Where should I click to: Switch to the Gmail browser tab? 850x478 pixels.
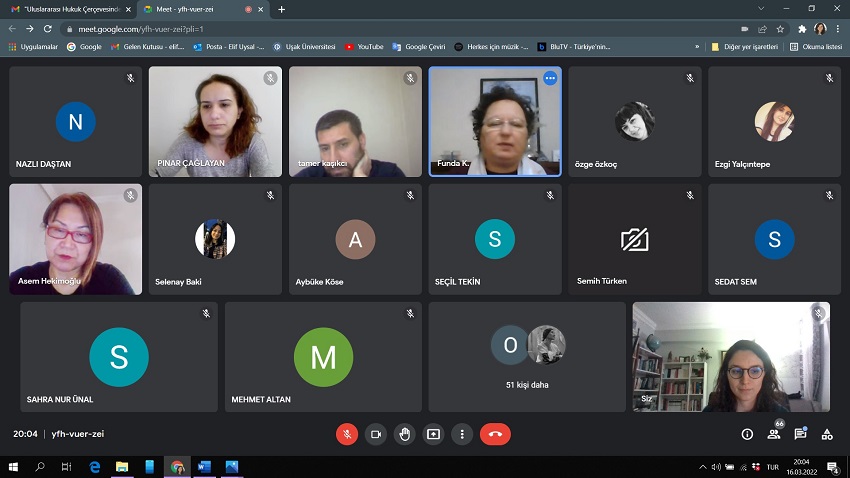tap(68, 9)
